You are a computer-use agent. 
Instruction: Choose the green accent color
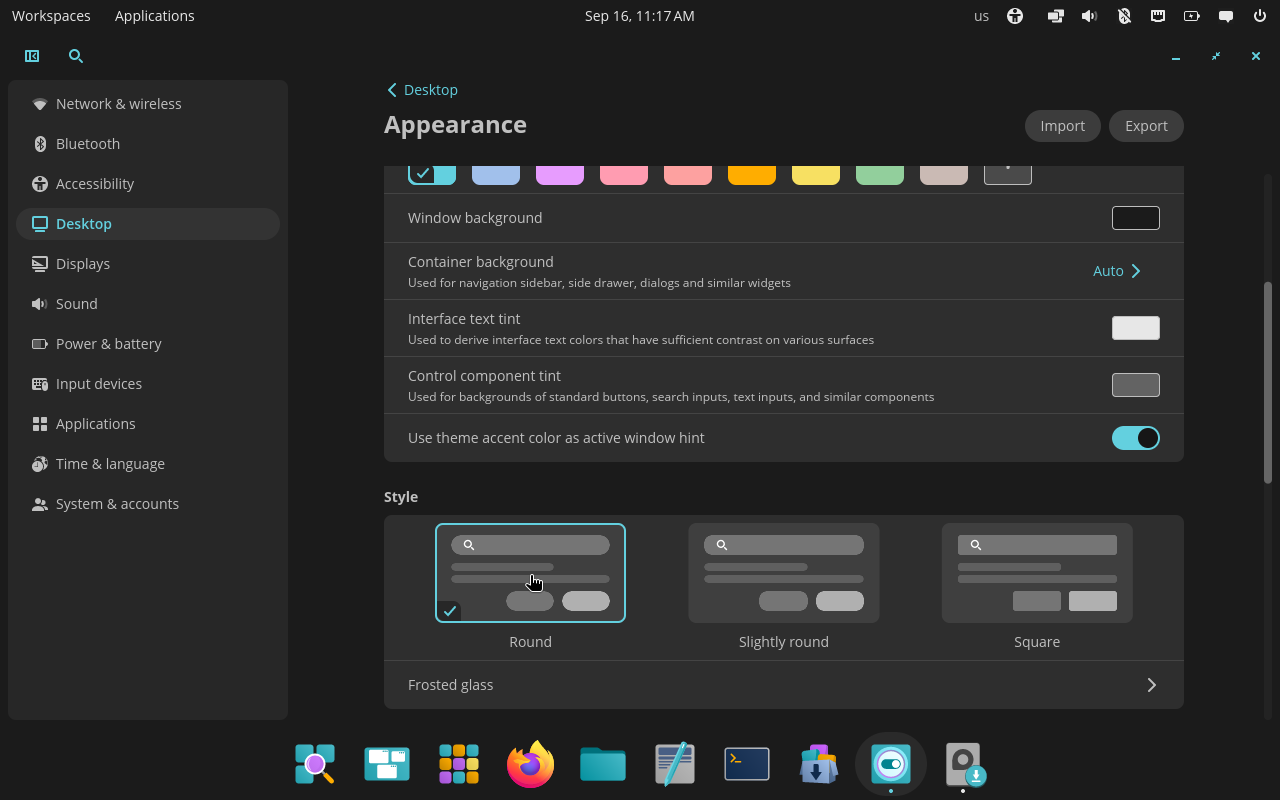click(880, 175)
